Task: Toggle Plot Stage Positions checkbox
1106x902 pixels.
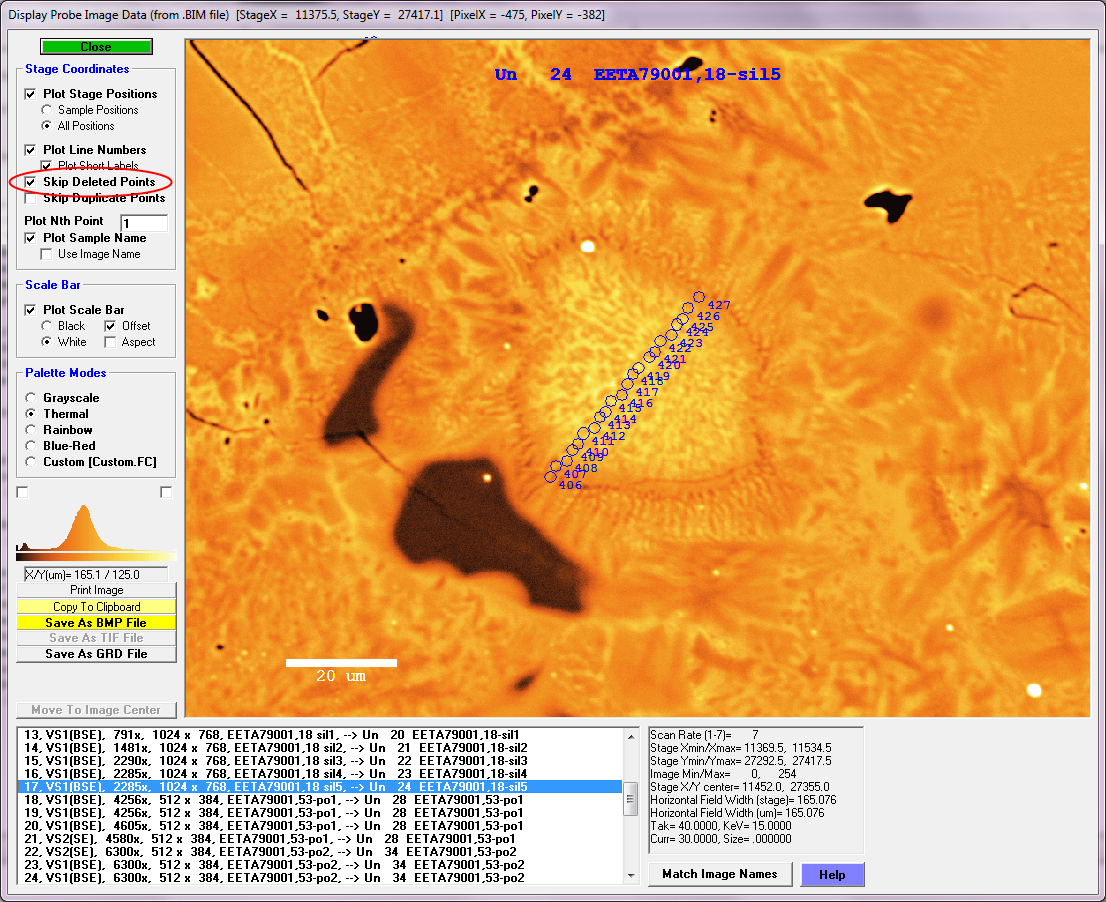Action: click(31, 94)
